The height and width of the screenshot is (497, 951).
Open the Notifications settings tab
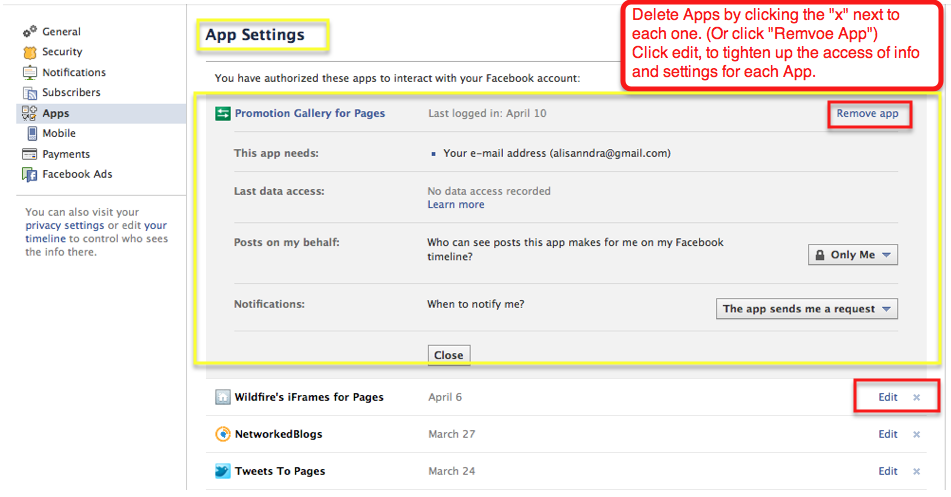[73, 73]
